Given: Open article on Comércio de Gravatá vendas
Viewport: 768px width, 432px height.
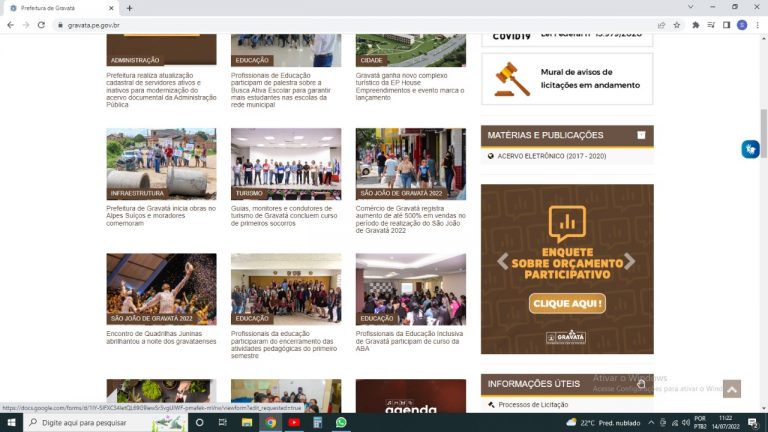Looking at the screenshot, I should 410,219.
